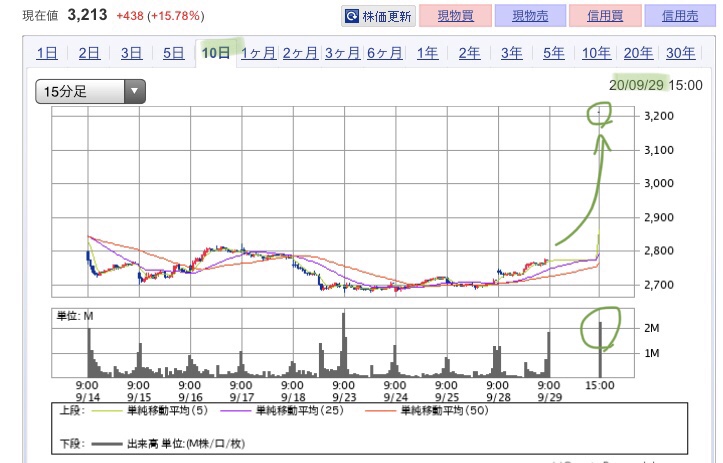
Task: Show the 30年 chart range
Action: coord(680,54)
